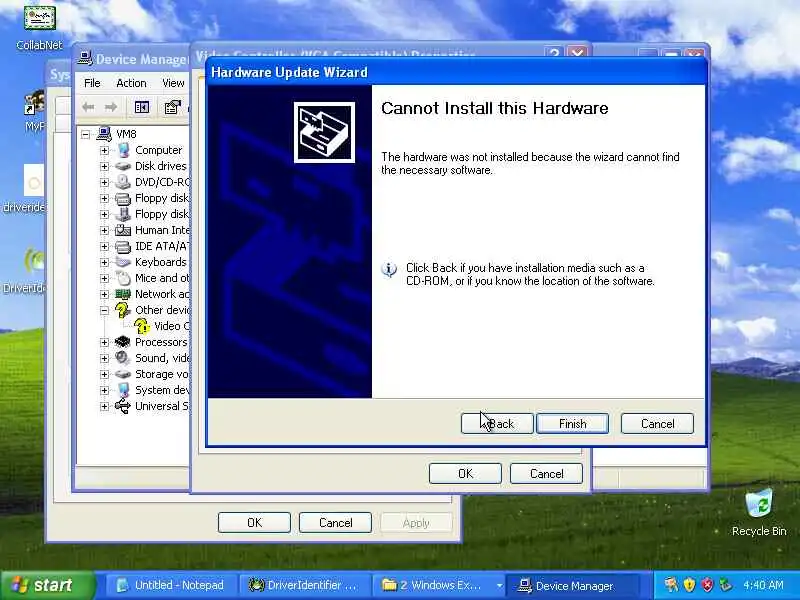This screenshot has width=800, height=600.
Task: Select the Storage volumes icon
Action: pos(123,374)
